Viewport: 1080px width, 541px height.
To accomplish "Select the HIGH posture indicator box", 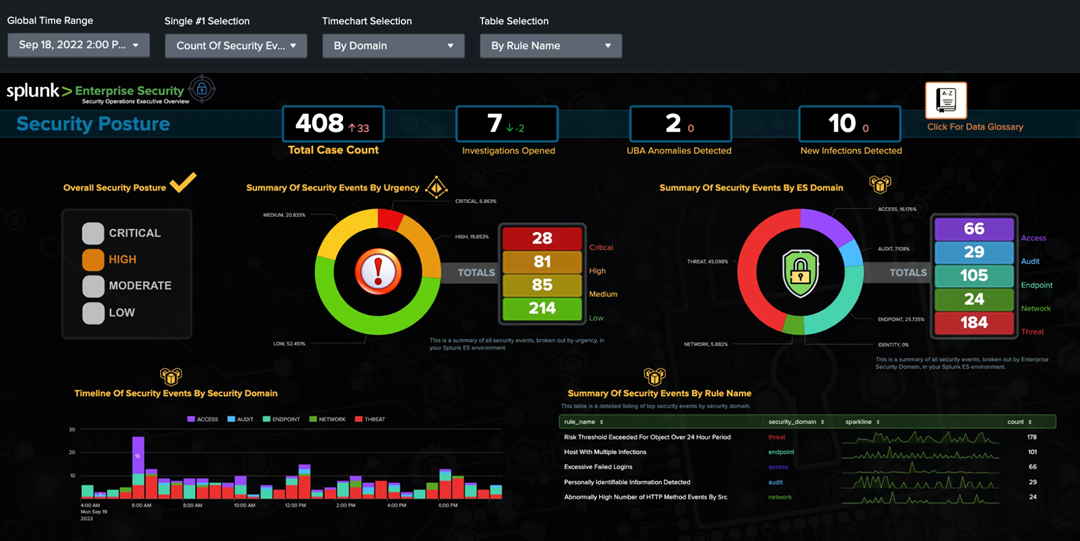I will tap(93, 260).
